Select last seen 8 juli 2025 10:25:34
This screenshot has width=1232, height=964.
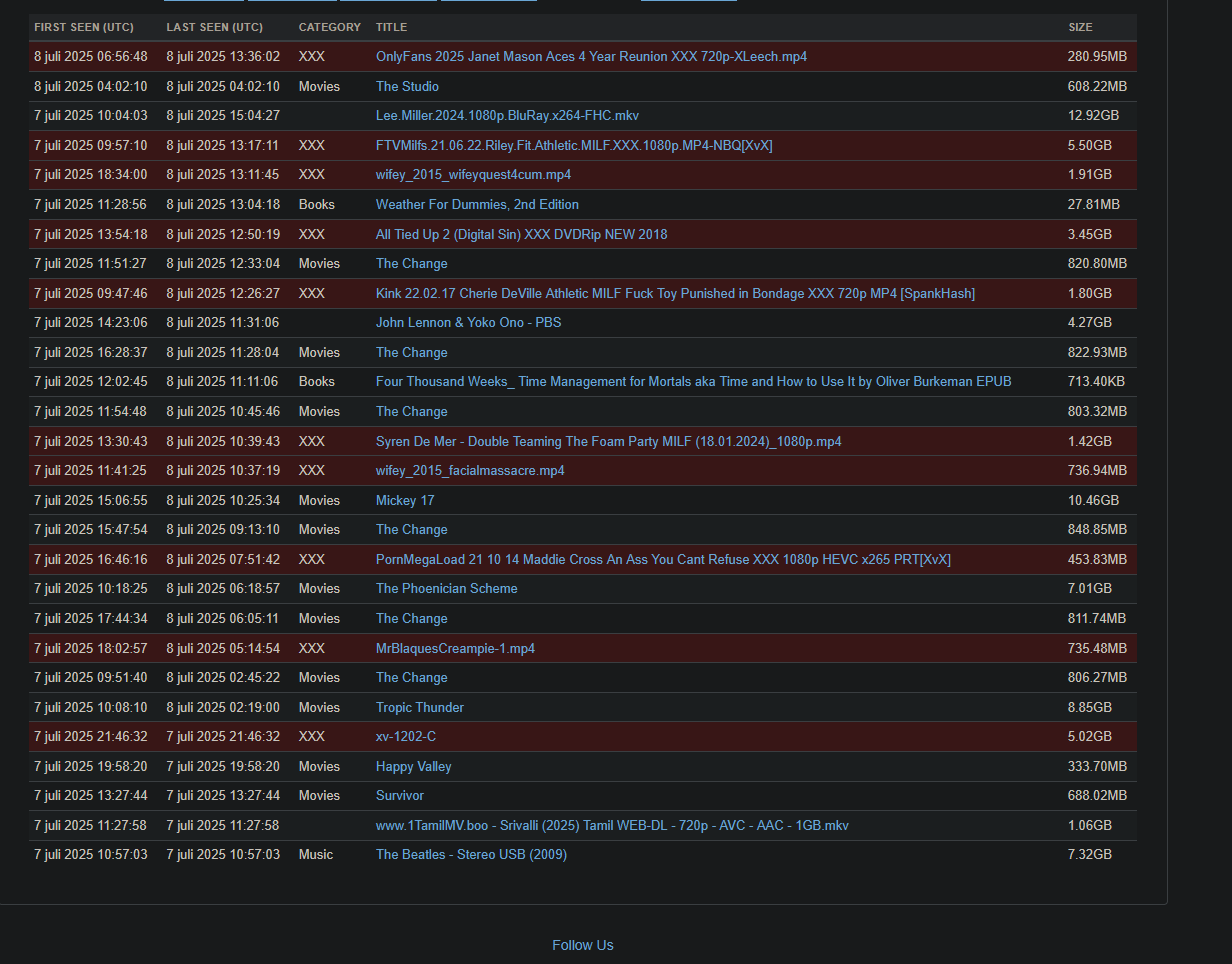click(223, 501)
